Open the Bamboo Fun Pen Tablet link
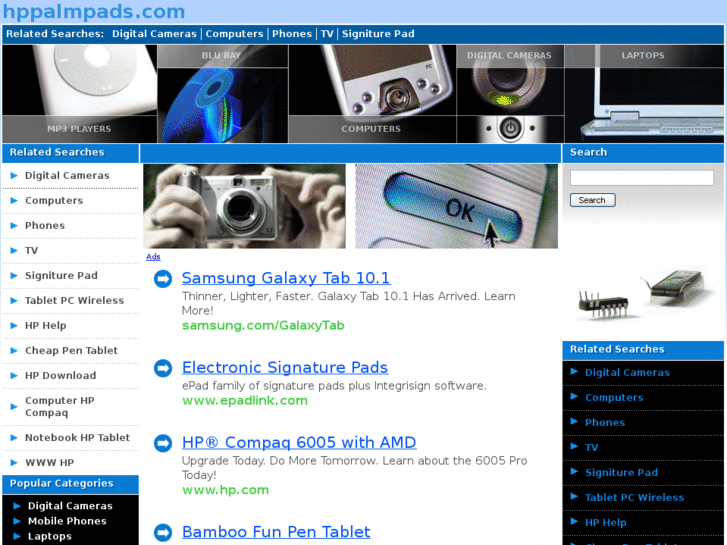The image size is (727, 545). 276,532
